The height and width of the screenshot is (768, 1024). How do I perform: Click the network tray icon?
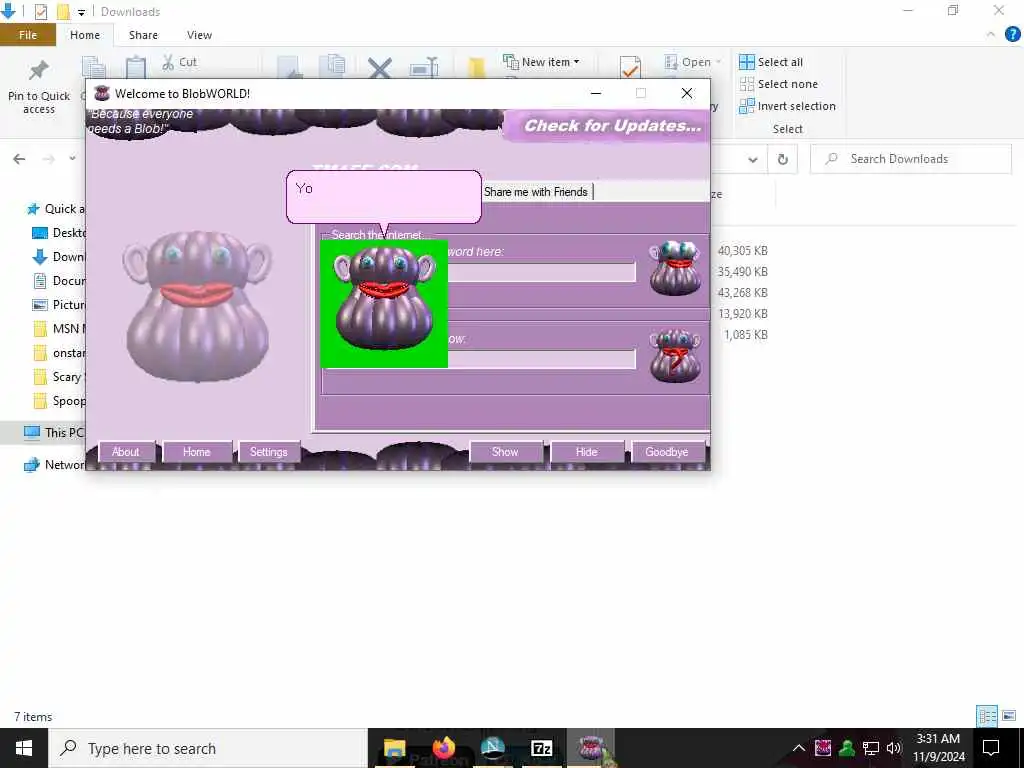click(x=871, y=748)
